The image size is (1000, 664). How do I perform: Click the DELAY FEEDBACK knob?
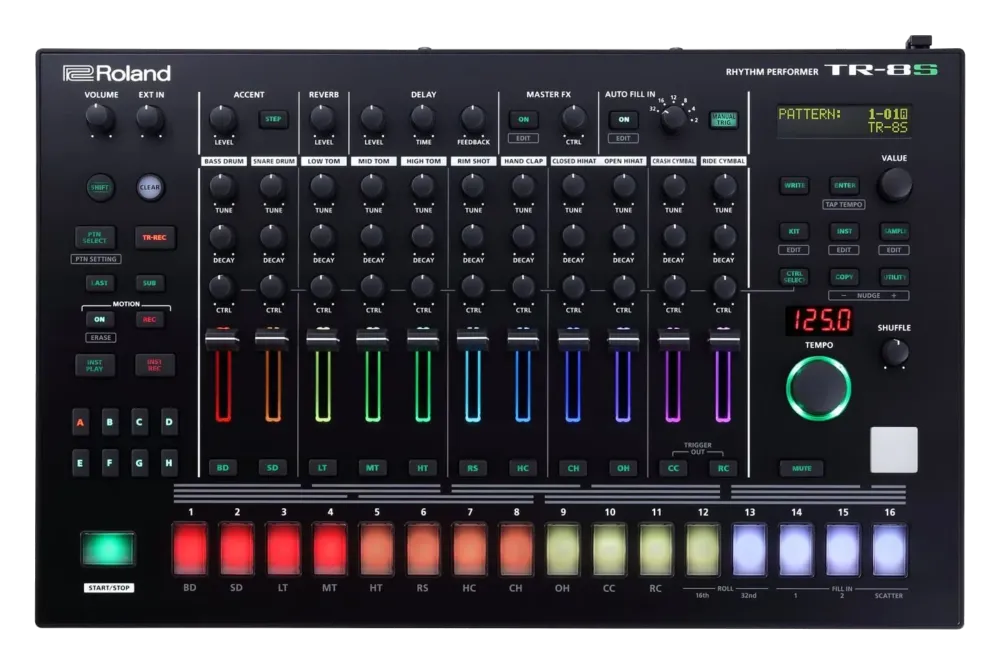point(473,118)
